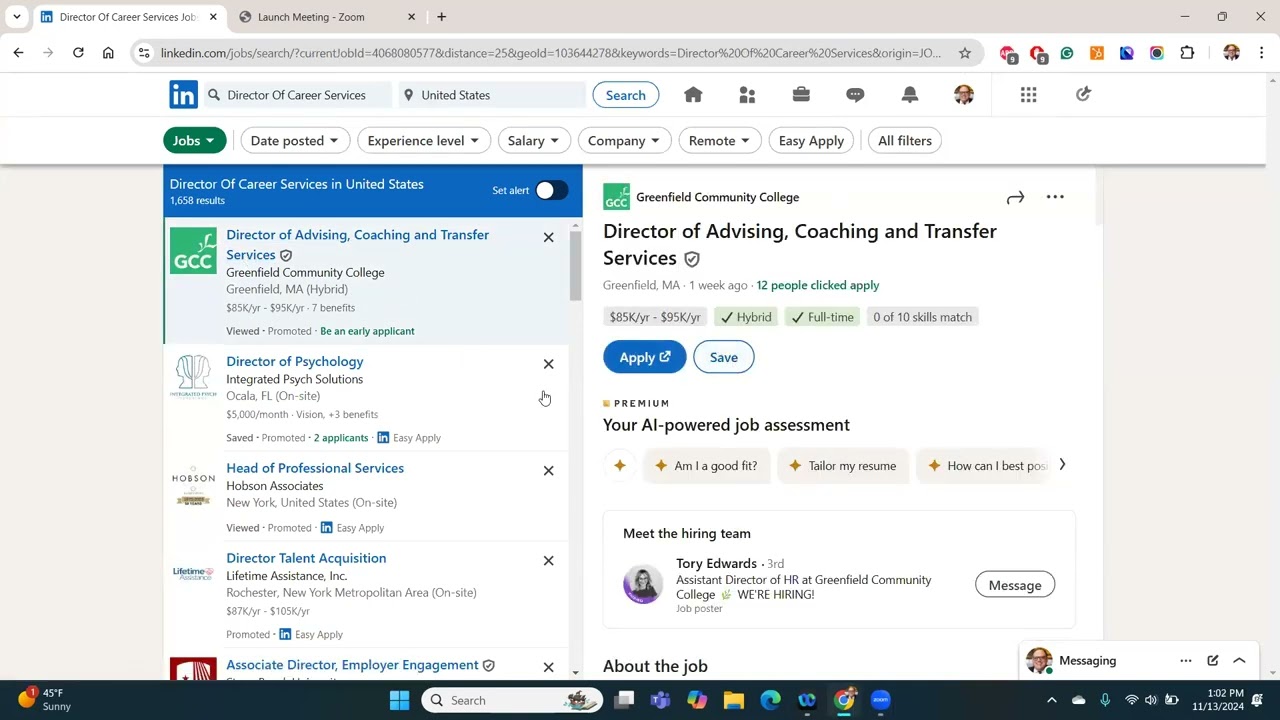Toggle the Easy Apply filter
Viewport: 1280px width, 720px height.
pyautogui.click(x=811, y=140)
